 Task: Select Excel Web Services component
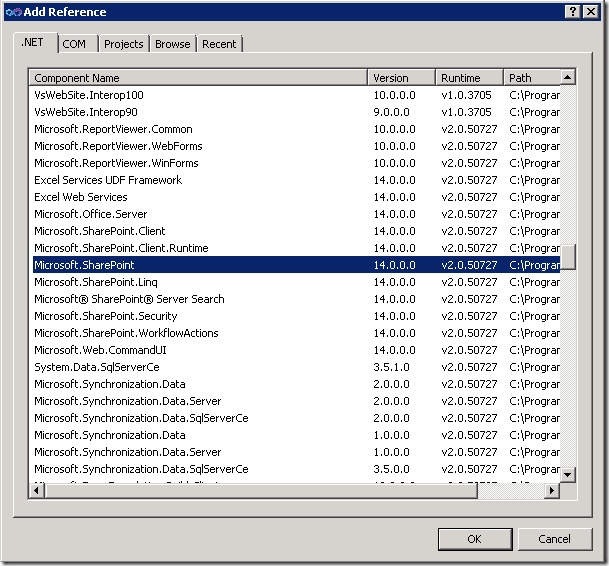[296, 197]
